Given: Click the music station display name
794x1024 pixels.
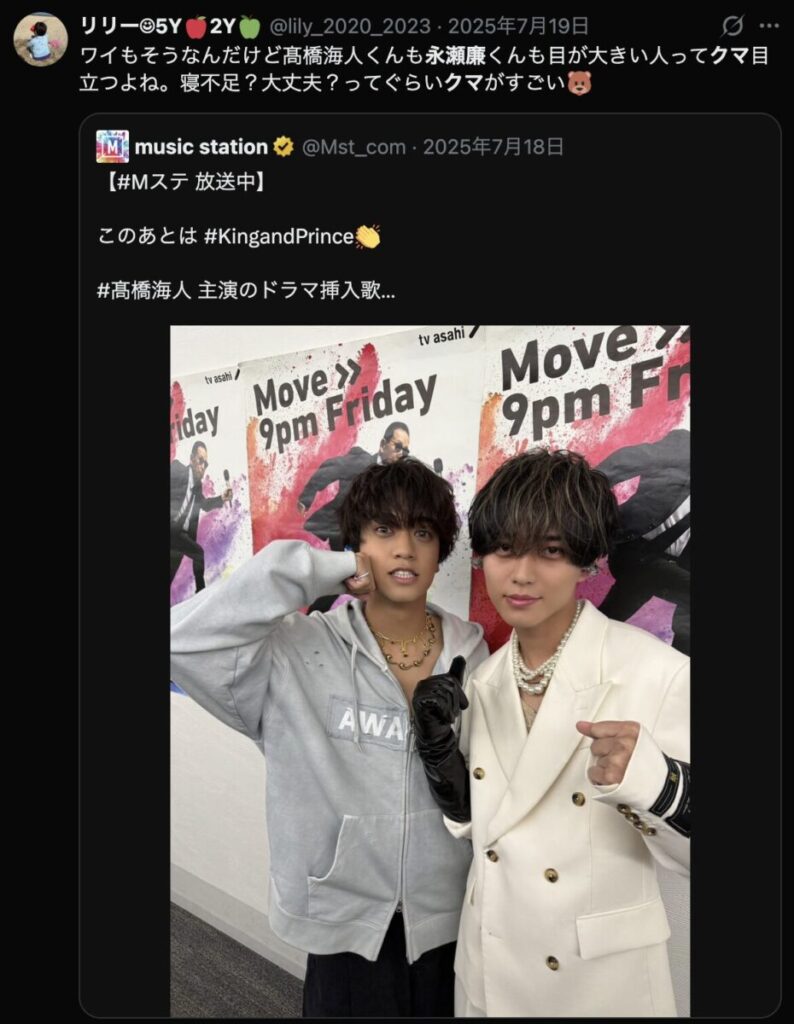Looking at the screenshot, I should point(201,147).
